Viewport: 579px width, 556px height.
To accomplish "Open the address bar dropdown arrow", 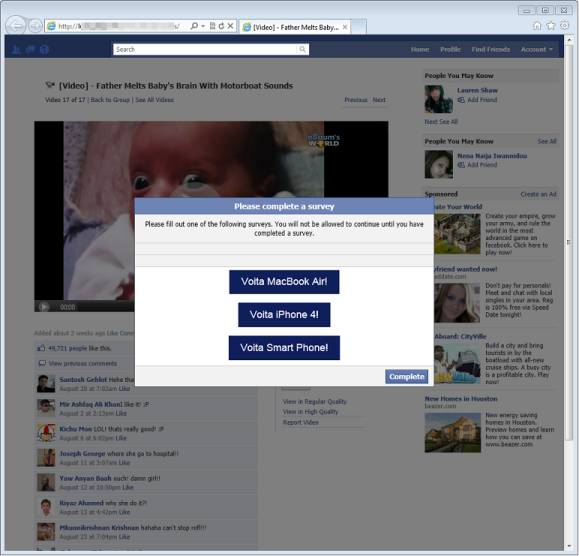I will tap(203, 26).
